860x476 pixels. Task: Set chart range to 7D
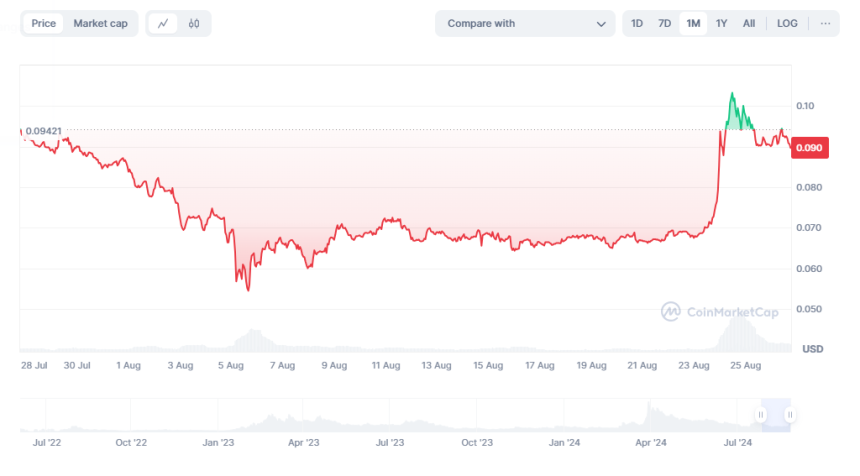pyautogui.click(x=664, y=23)
